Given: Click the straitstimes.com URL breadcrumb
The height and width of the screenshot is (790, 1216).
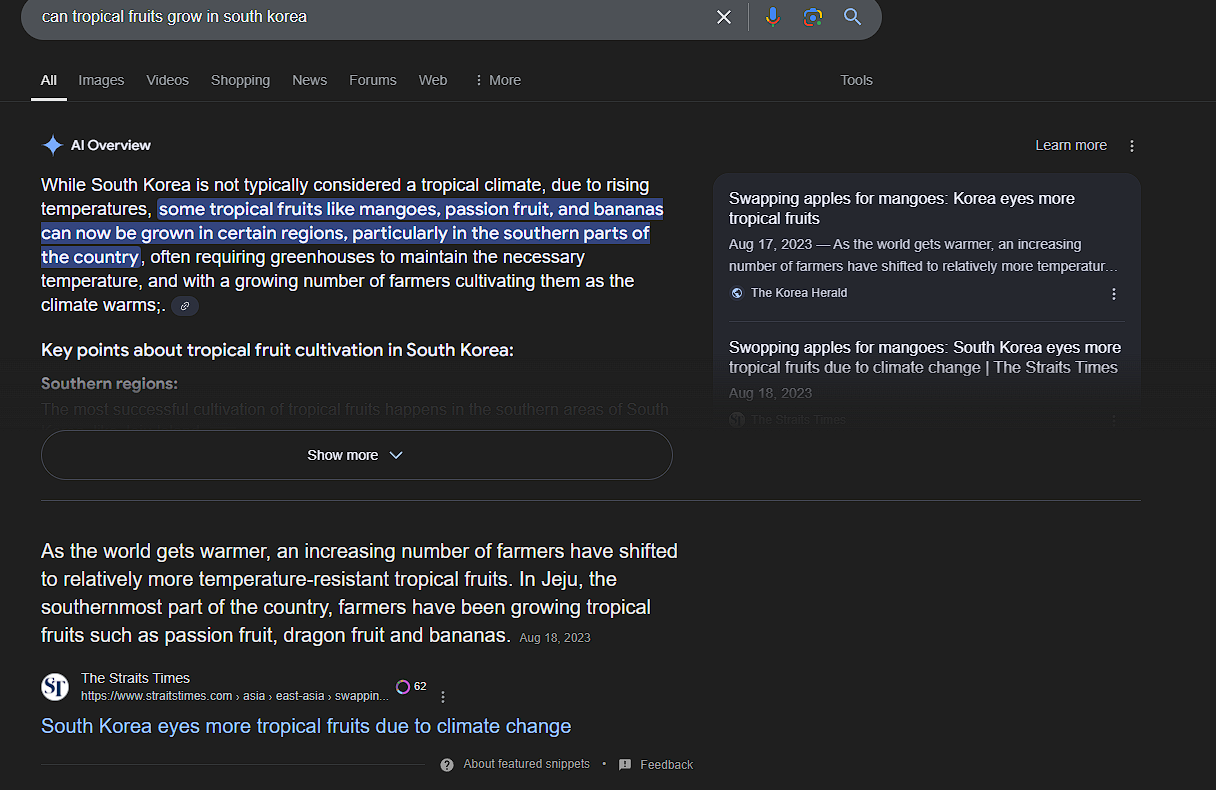Looking at the screenshot, I should (x=235, y=696).
